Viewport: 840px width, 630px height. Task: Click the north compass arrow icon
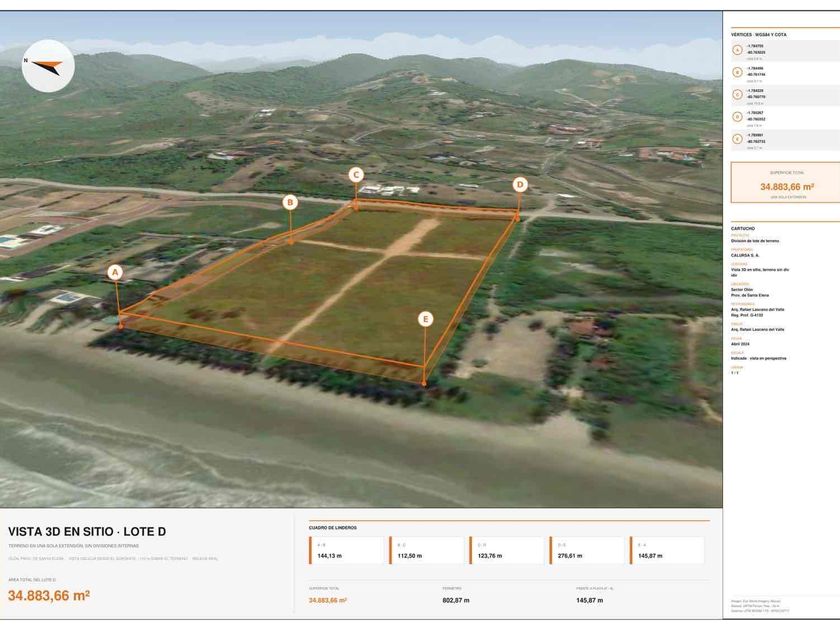48,66
